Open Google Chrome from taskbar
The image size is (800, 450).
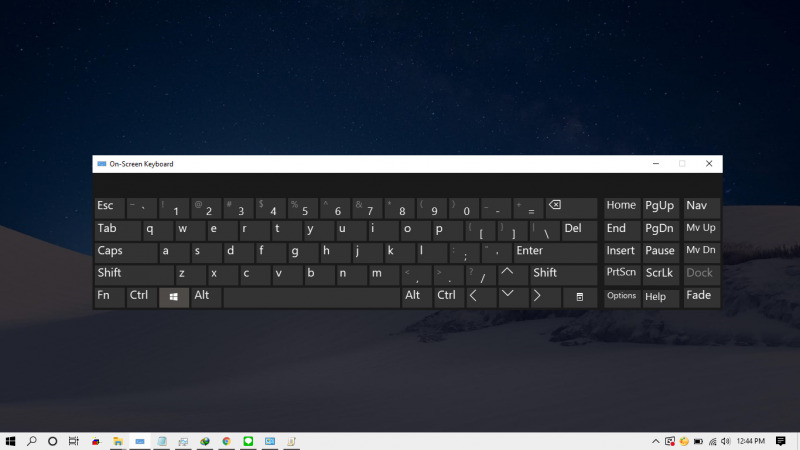(x=227, y=441)
